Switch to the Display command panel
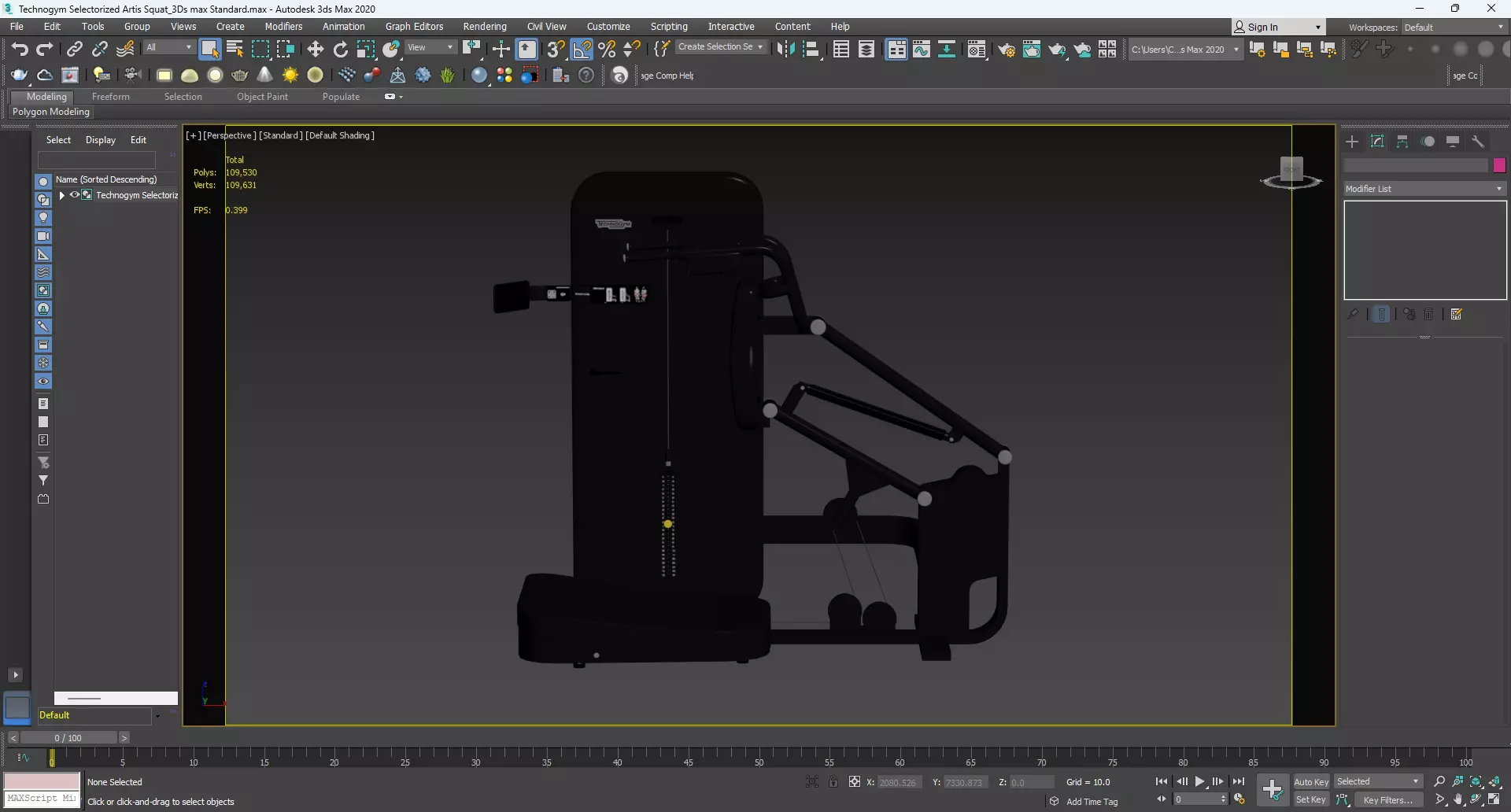This screenshot has width=1511, height=812. pos(1453,142)
